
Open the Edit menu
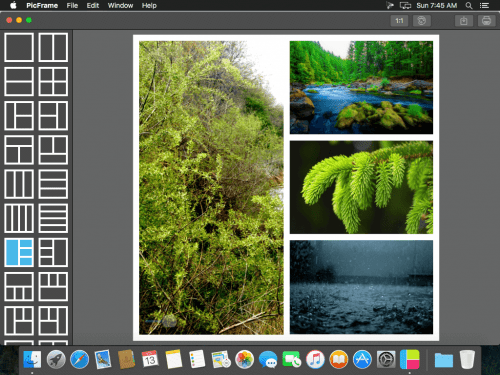[x=93, y=5]
